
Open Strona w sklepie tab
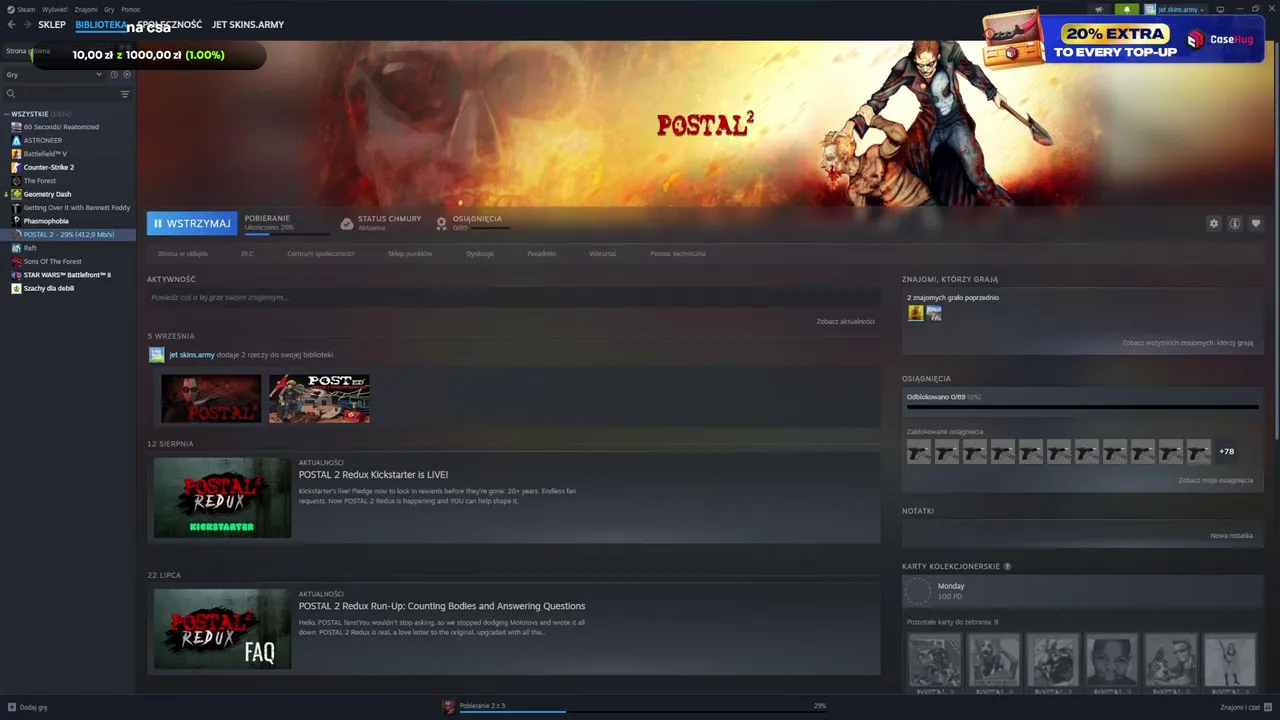(183, 254)
